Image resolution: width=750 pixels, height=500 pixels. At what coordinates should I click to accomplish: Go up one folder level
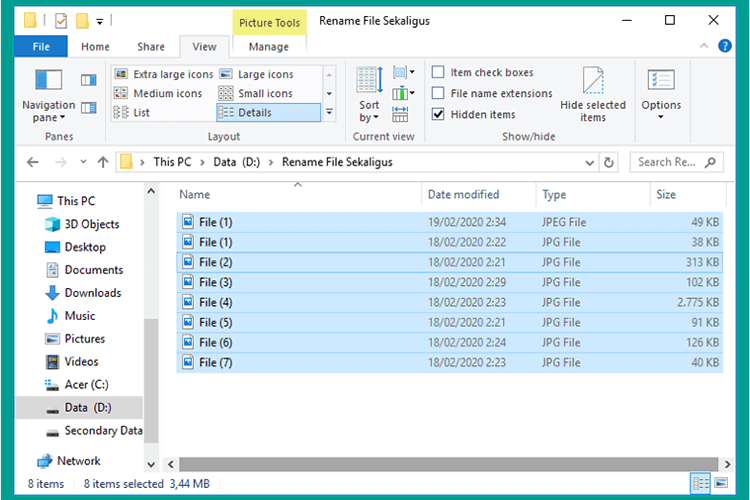(103, 163)
